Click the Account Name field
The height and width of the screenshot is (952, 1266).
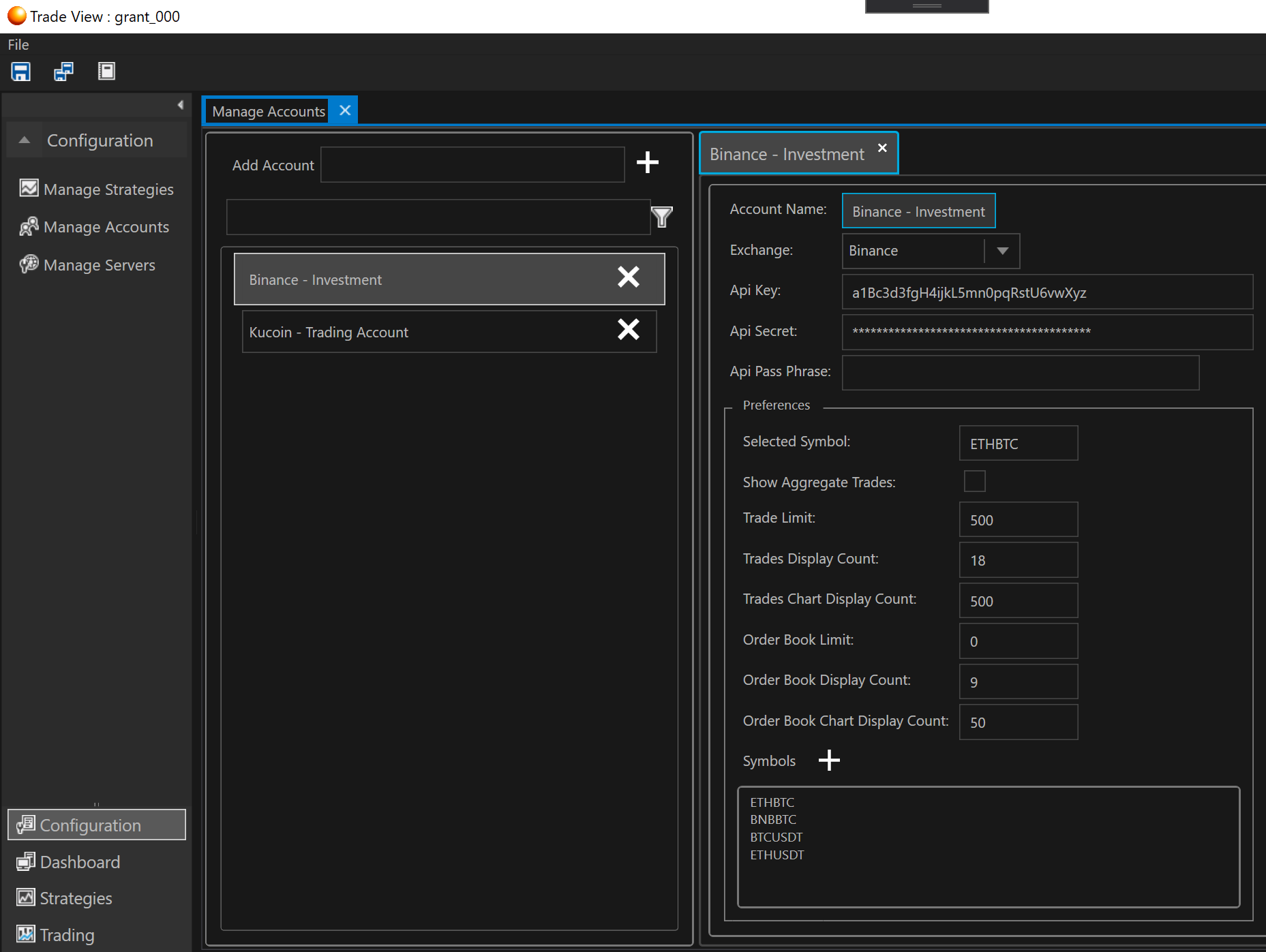click(918, 211)
